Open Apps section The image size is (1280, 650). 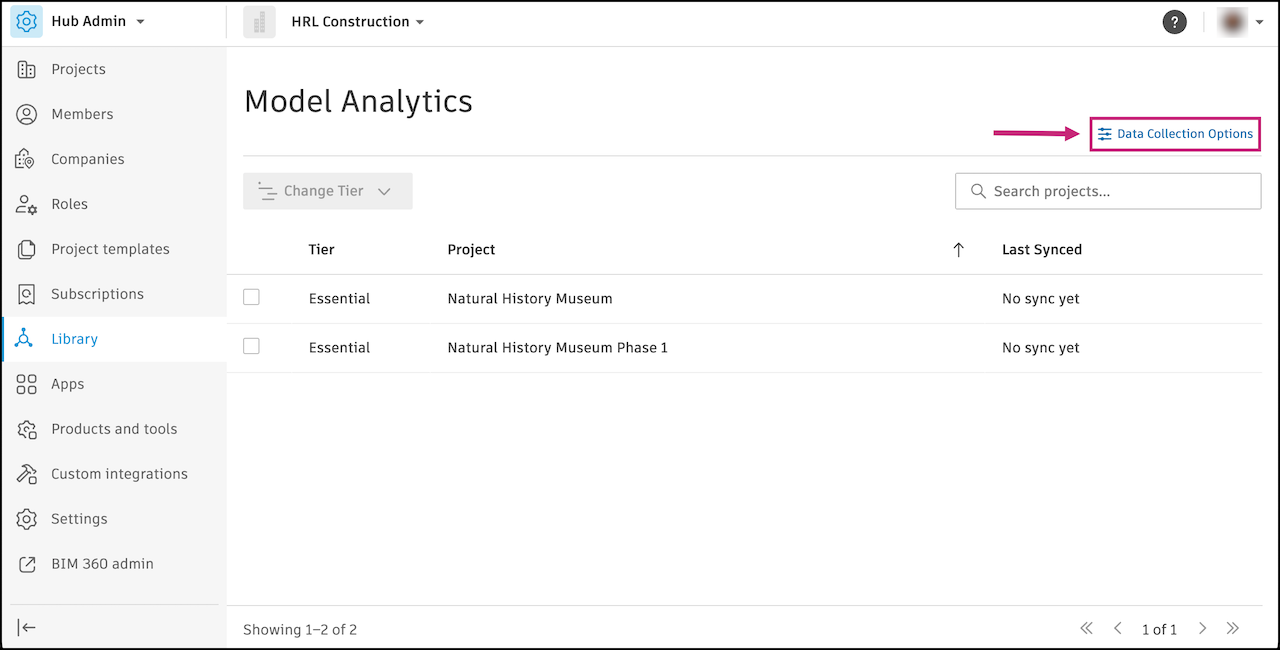click(x=68, y=384)
